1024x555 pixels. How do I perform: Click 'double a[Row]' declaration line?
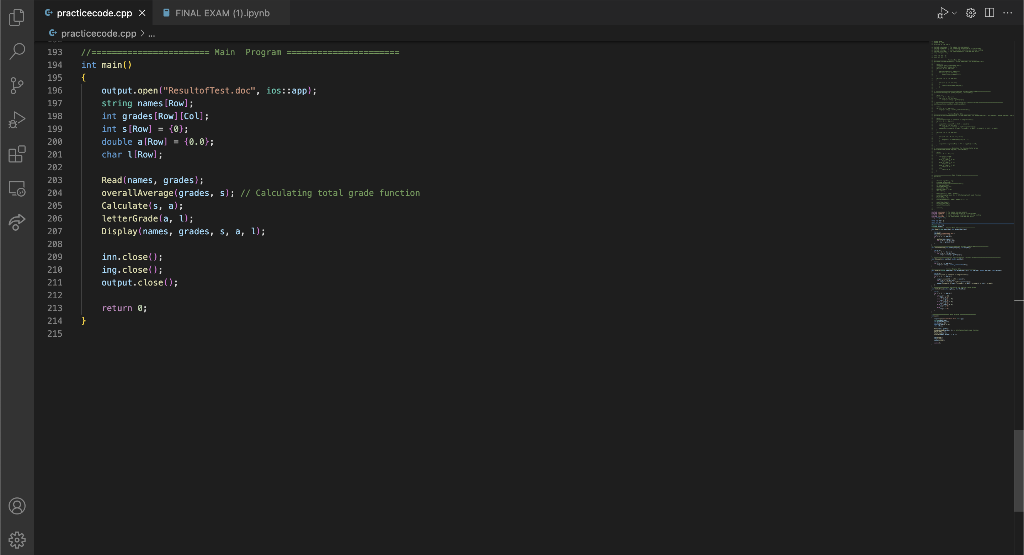click(157, 142)
